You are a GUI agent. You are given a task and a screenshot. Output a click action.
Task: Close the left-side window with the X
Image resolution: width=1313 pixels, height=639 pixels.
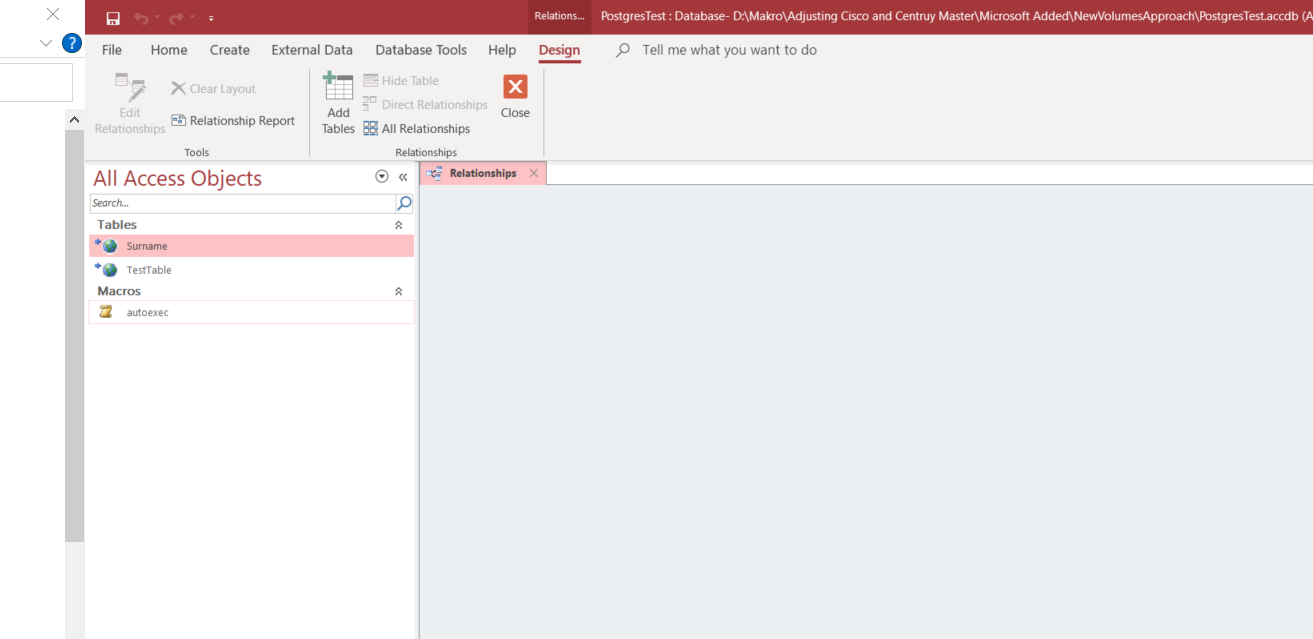(x=53, y=14)
